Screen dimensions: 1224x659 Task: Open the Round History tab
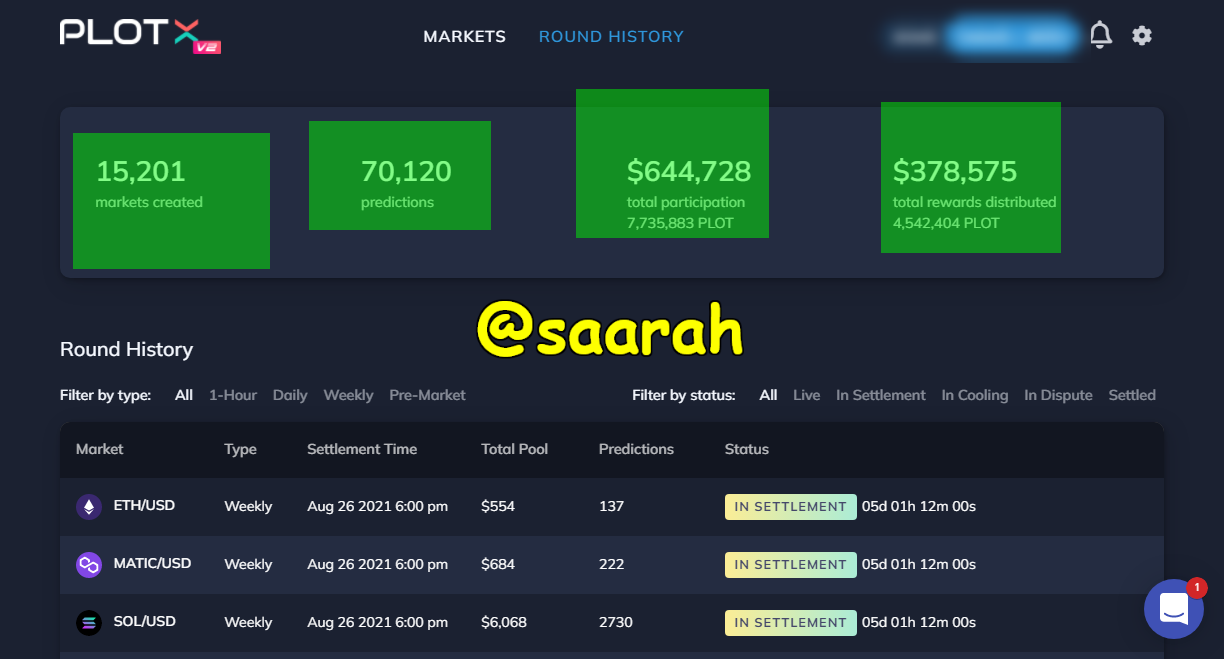pos(611,37)
